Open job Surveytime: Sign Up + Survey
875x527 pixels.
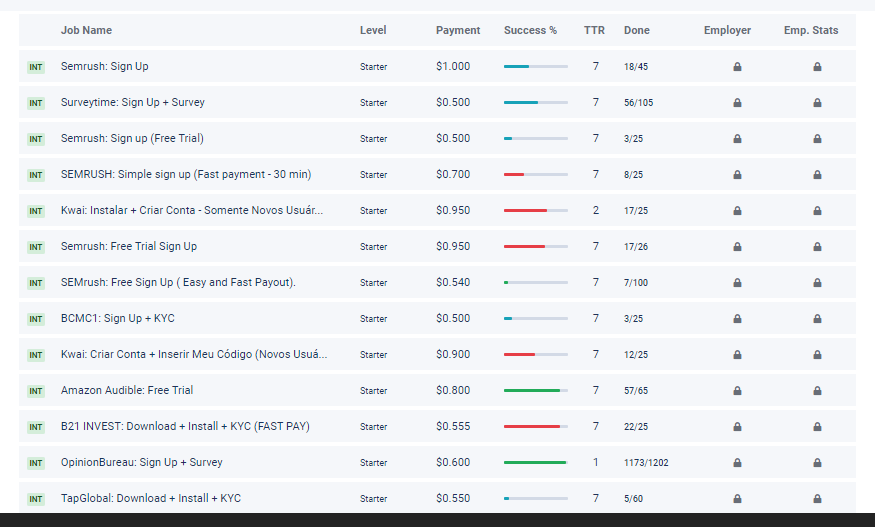(133, 102)
